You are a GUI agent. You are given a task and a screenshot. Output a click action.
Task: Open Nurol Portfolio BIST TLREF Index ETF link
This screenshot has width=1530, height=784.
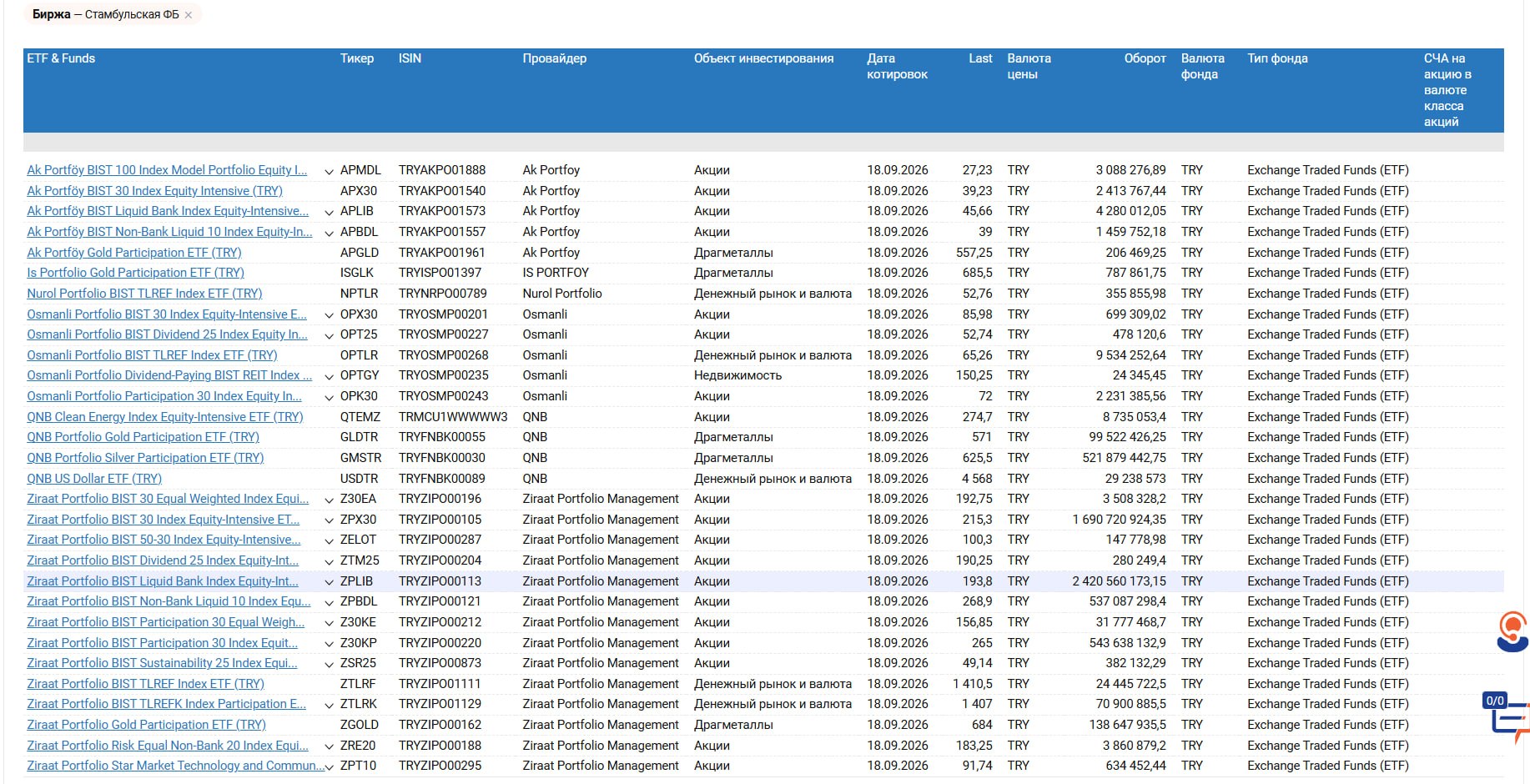pos(144,294)
